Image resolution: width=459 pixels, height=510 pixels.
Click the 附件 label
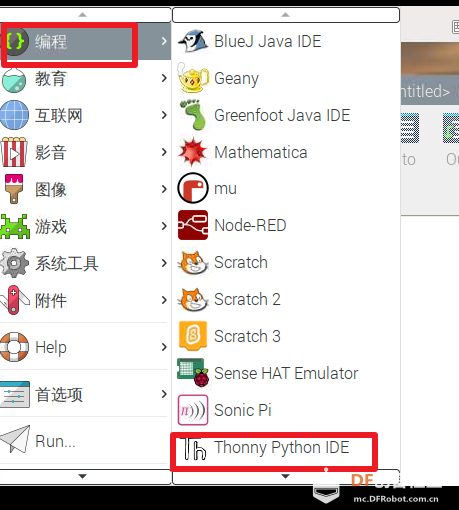(51, 300)
